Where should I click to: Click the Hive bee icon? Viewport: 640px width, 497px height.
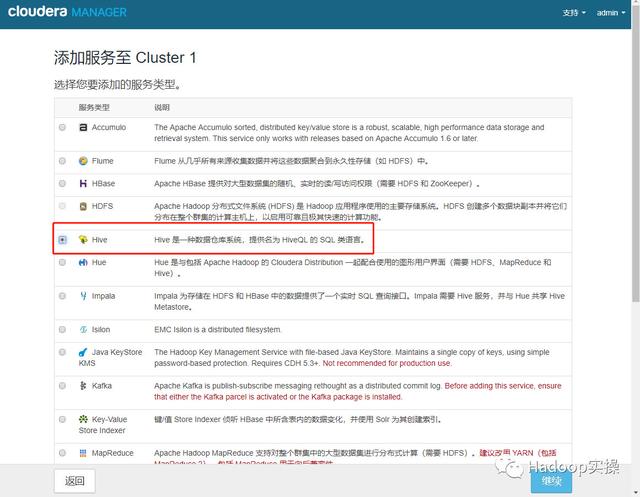pyautogui.click(x=83, y=240)
